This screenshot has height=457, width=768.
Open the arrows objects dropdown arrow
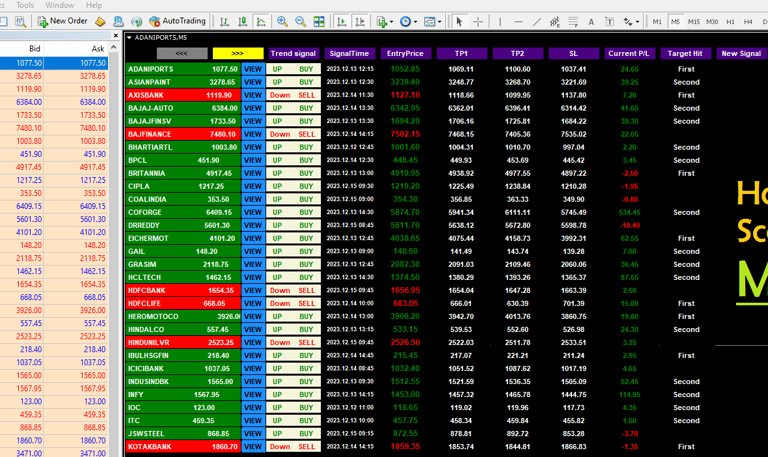637,22
